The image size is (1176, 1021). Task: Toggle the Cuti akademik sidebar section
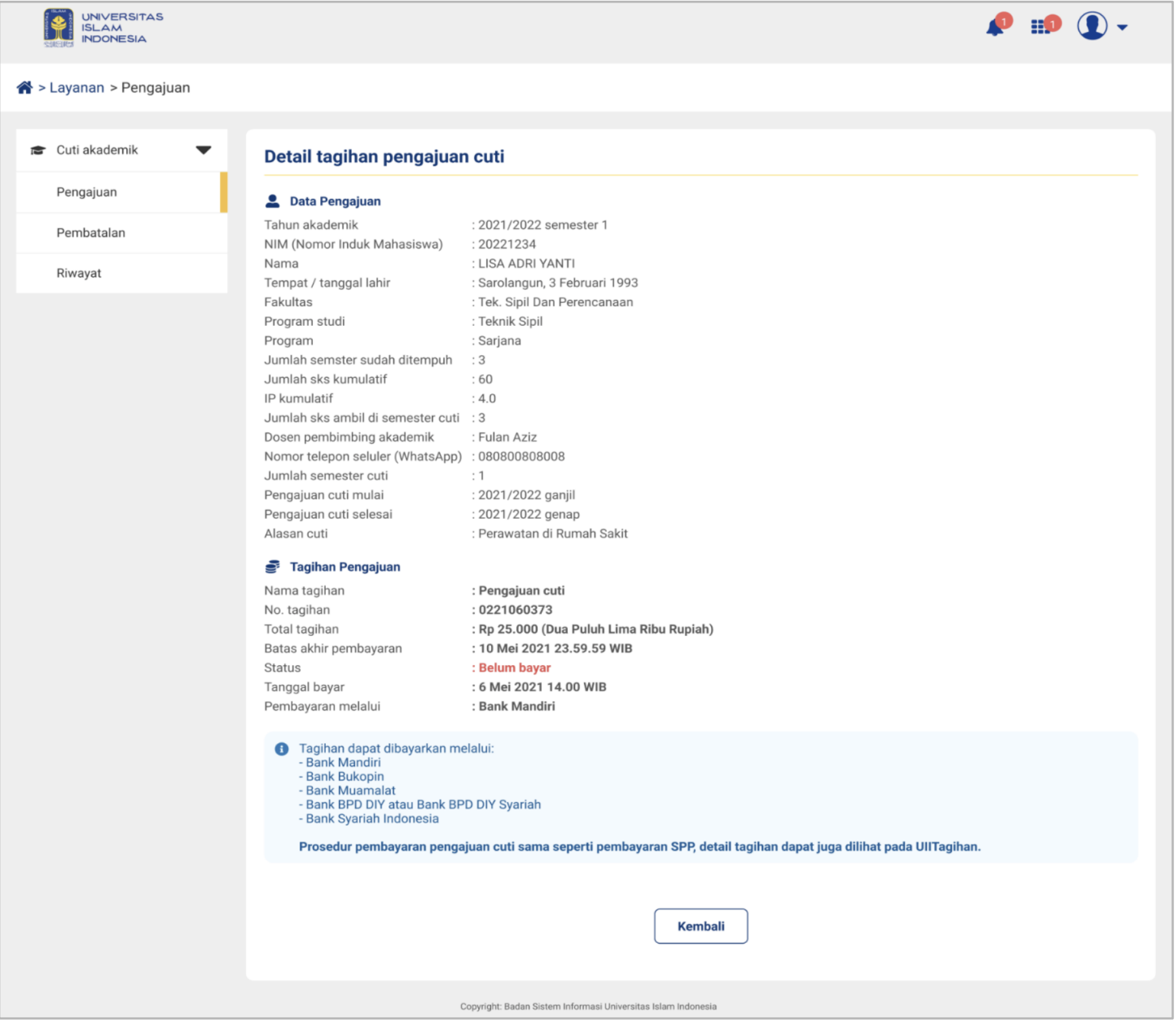coord(98,150)
